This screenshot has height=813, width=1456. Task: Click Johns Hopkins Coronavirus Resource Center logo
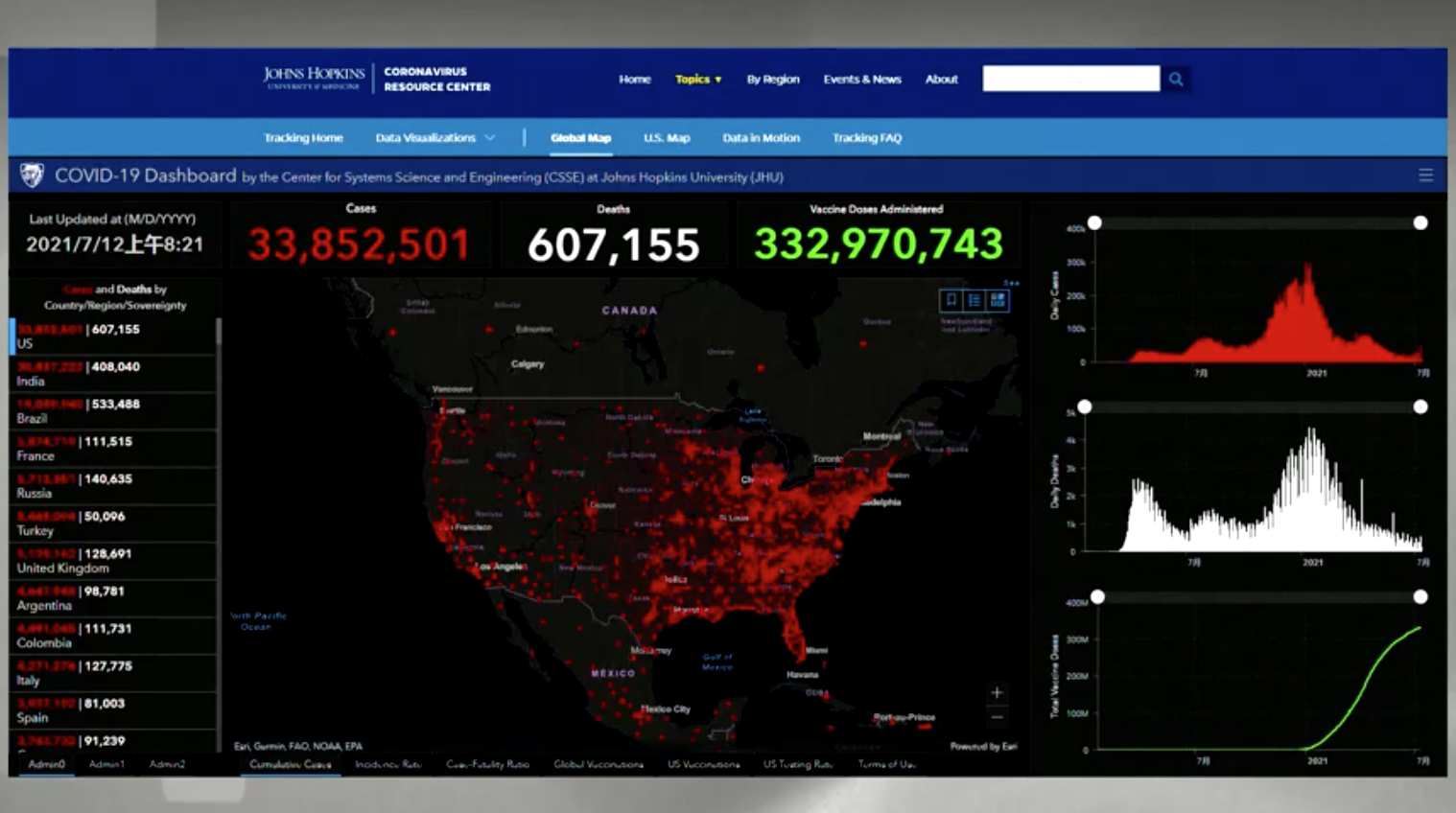(x=377, y=79)
